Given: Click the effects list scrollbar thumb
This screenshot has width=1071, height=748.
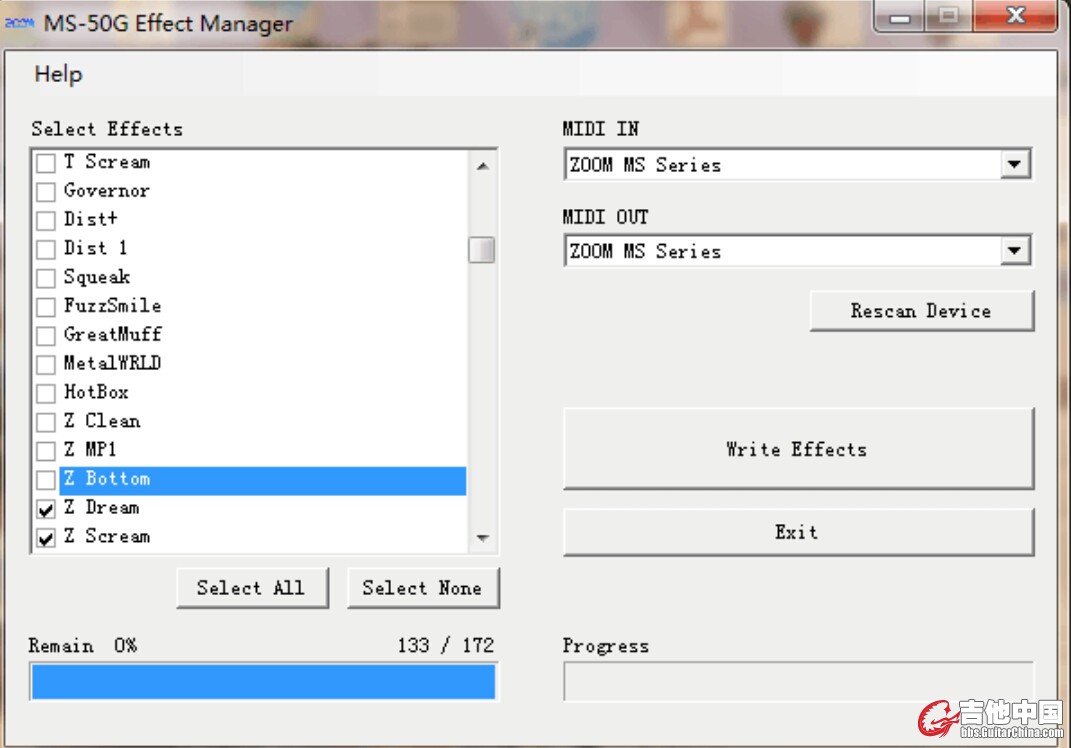Looking at the screenshot, I should point(482,249).
